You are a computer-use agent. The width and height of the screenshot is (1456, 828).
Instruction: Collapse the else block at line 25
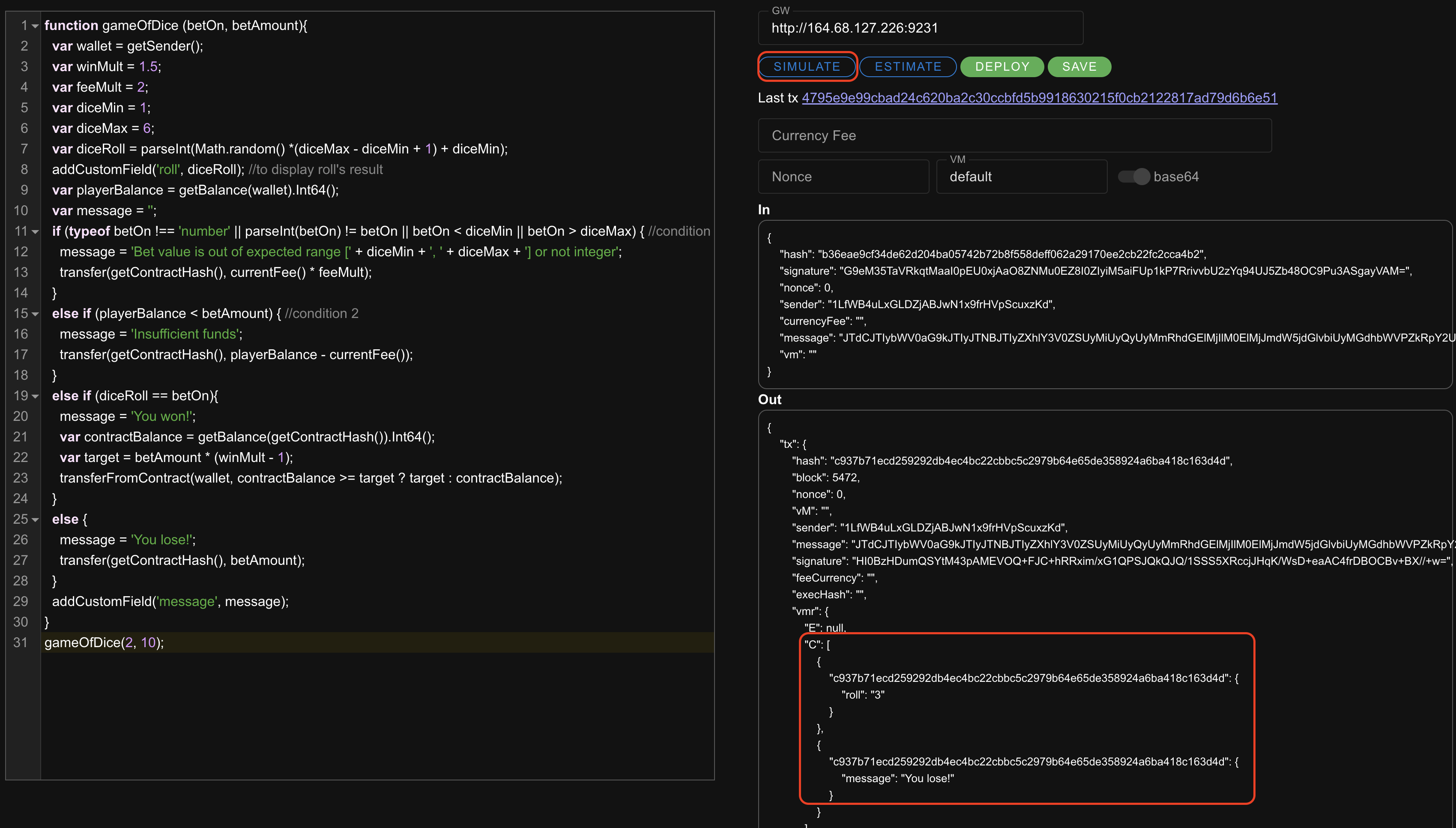coord(35,520)
